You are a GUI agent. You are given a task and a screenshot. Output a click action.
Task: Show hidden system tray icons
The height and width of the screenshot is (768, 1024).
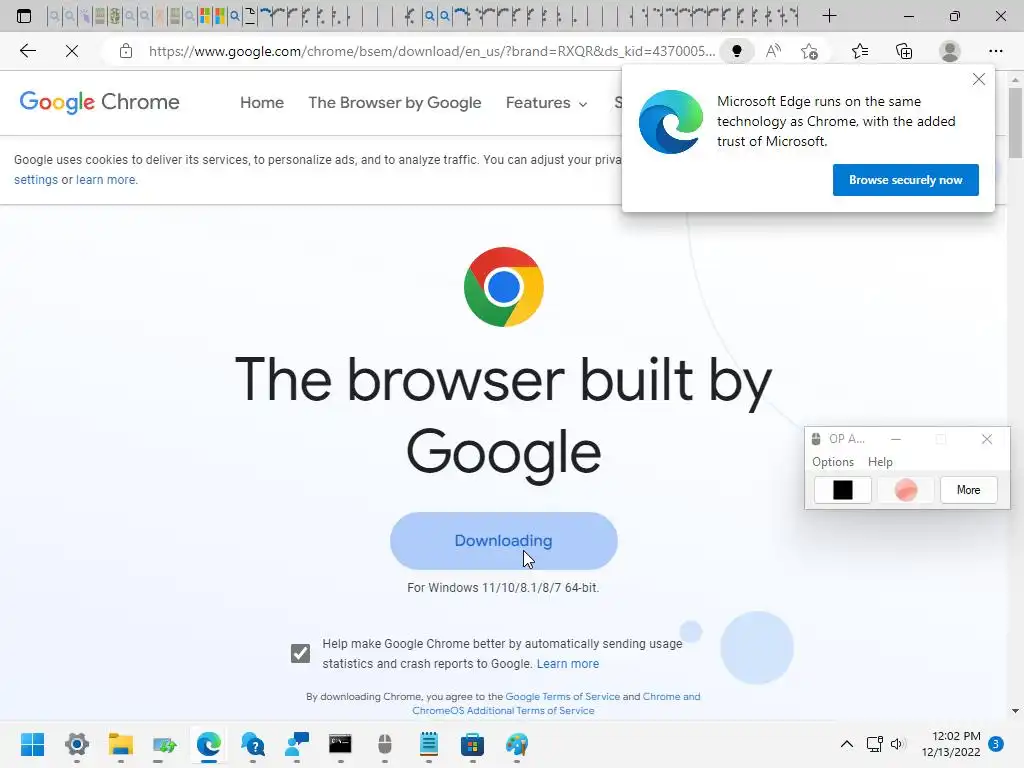pos(846,744)
